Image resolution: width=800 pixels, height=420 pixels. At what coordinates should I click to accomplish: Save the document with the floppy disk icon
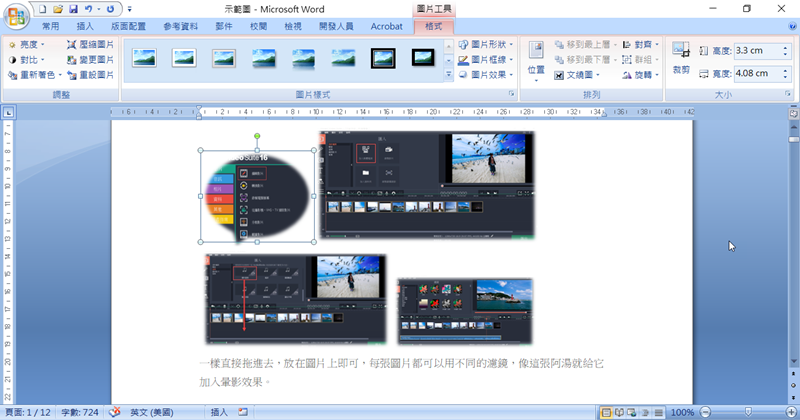tap(73, 9)
